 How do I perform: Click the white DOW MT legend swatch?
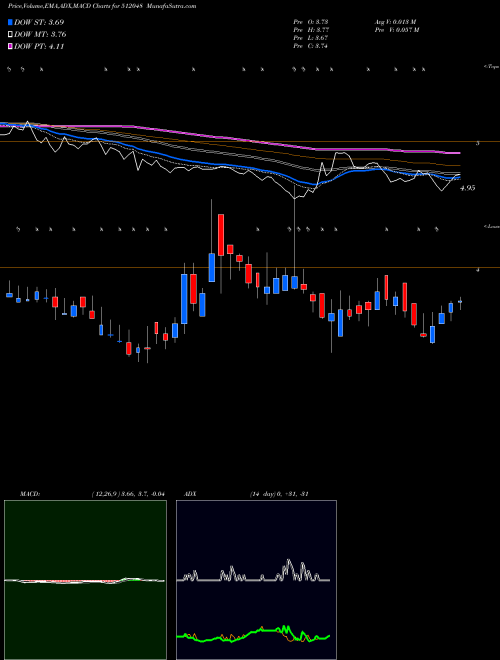click(x=11, y=35)
